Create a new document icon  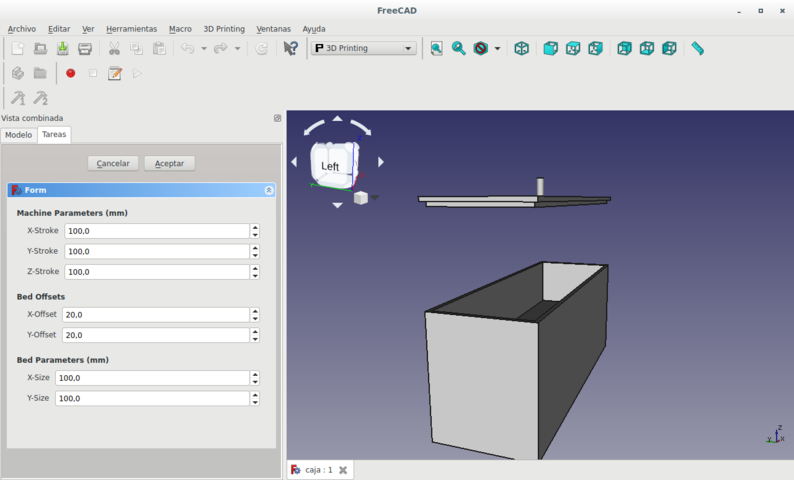18,48
